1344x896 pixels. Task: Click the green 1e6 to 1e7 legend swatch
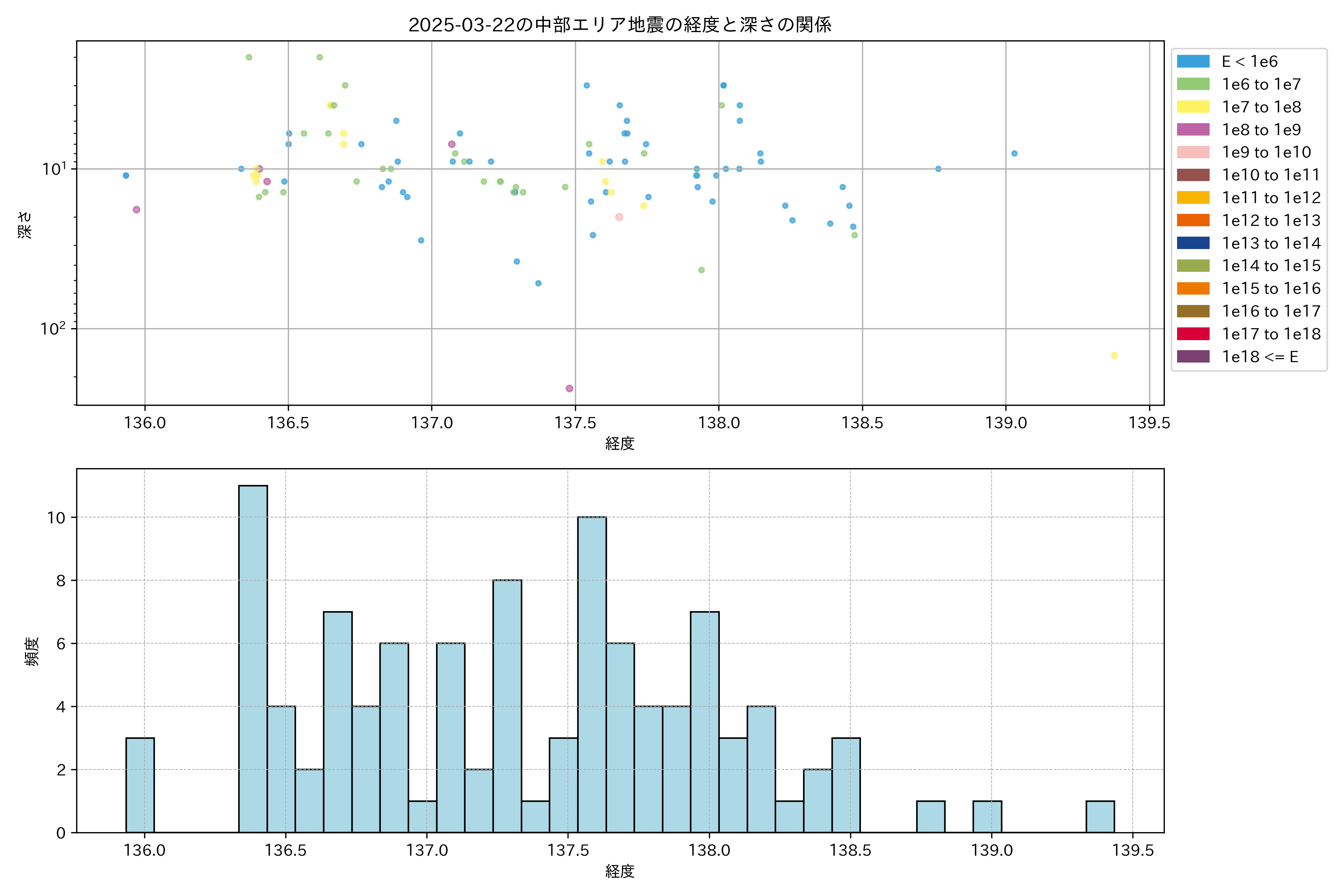pyautogui.click(x=1192, y=84)
